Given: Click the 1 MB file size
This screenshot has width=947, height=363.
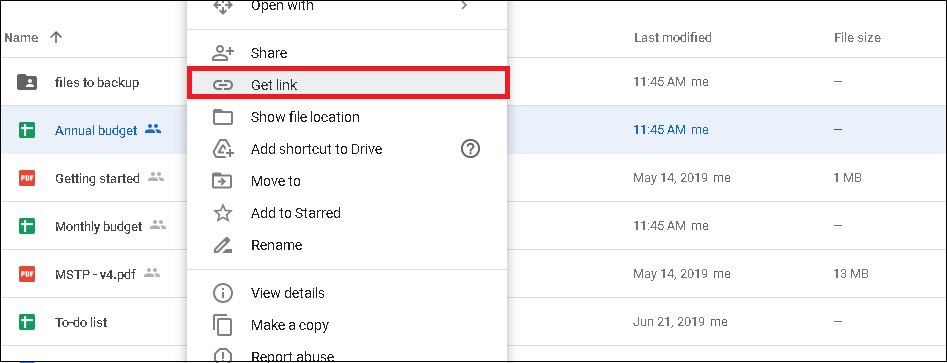Looking at the screenshot, I should click(847, 178).
